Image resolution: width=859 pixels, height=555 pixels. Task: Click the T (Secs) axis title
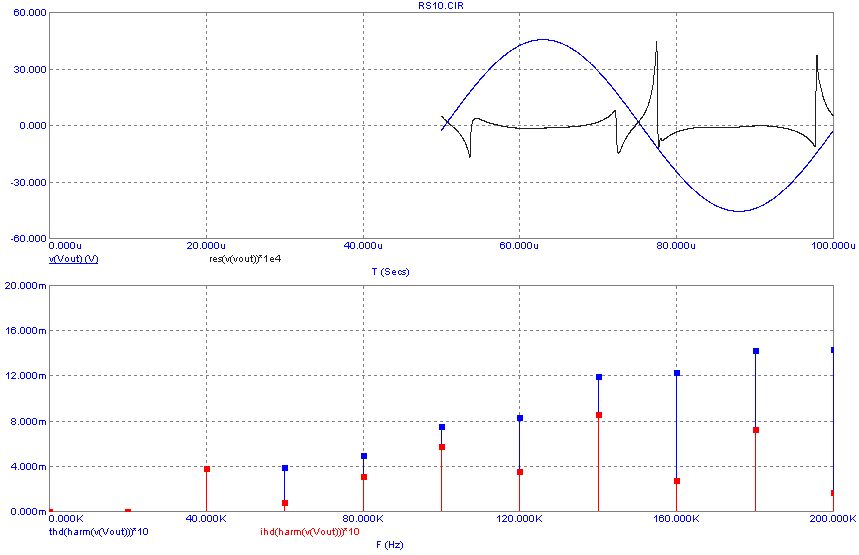pos(391,272)
